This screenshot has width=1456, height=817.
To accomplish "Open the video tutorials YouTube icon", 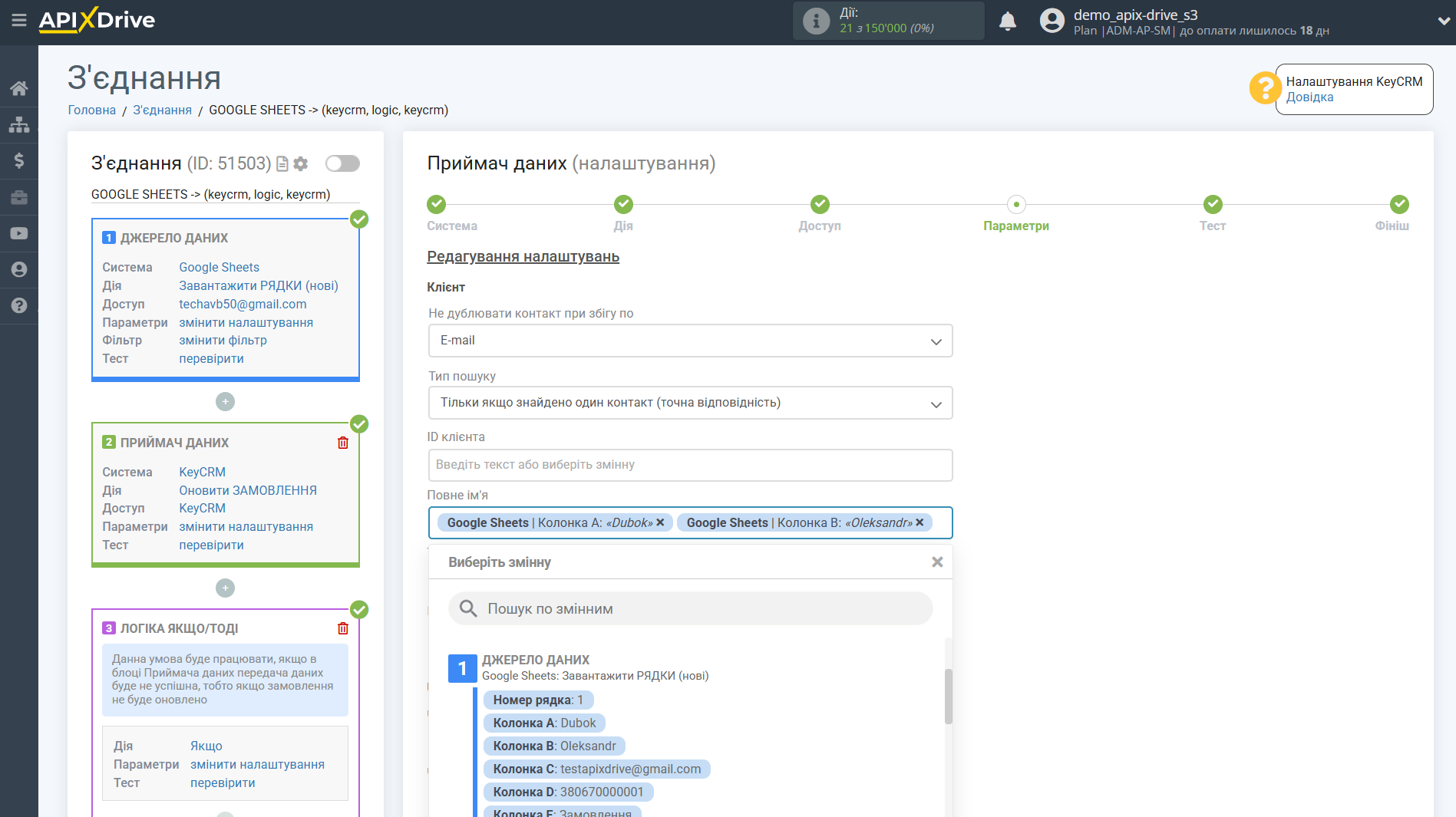I will pos(19,233).
